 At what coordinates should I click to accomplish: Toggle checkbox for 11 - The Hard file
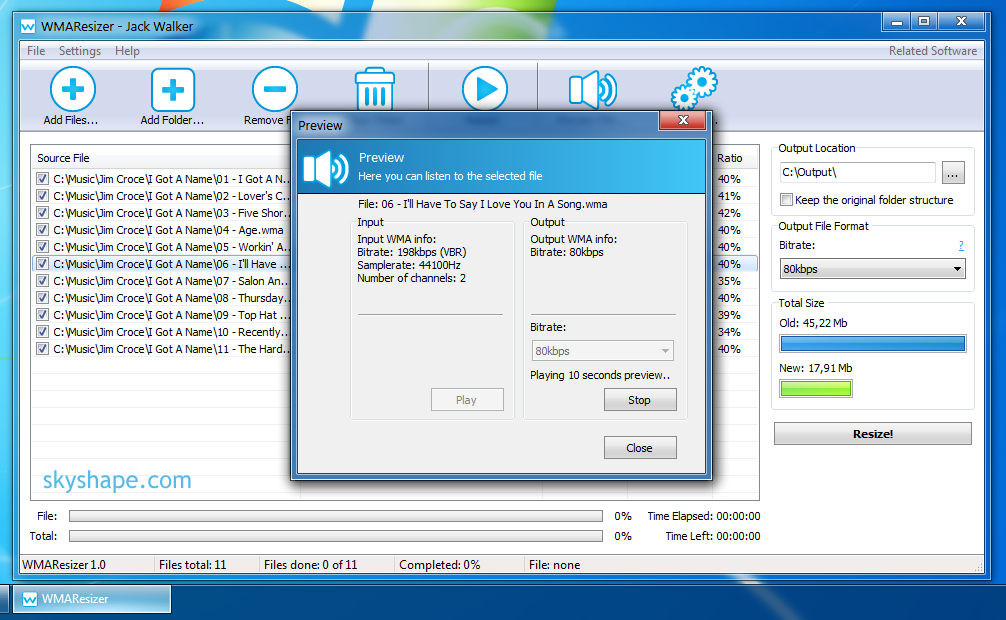tap(43, 349)
